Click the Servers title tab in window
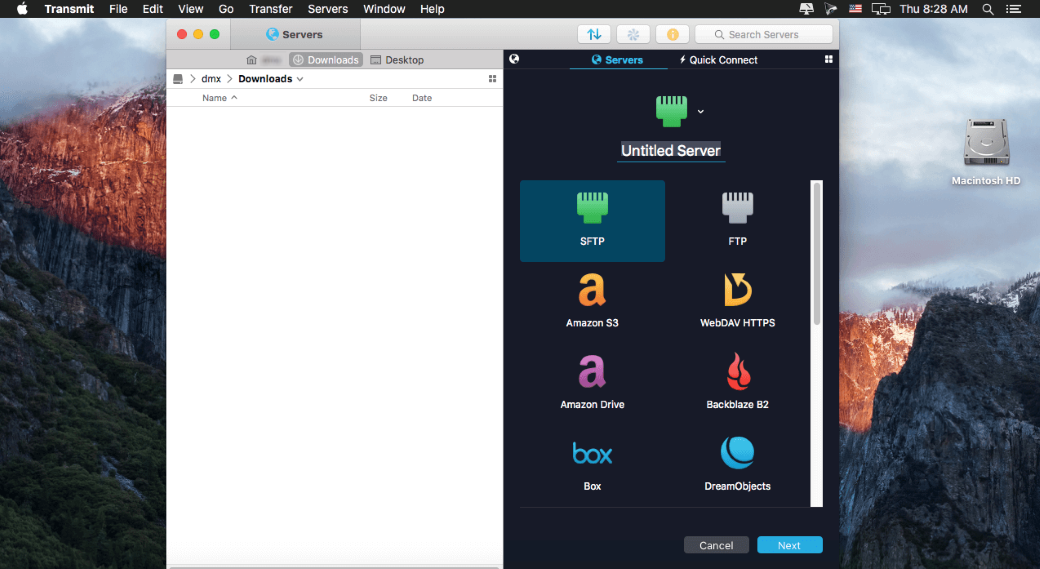Screen dimensions: 1040x569 pyautogui.click(x=295, y=34)
